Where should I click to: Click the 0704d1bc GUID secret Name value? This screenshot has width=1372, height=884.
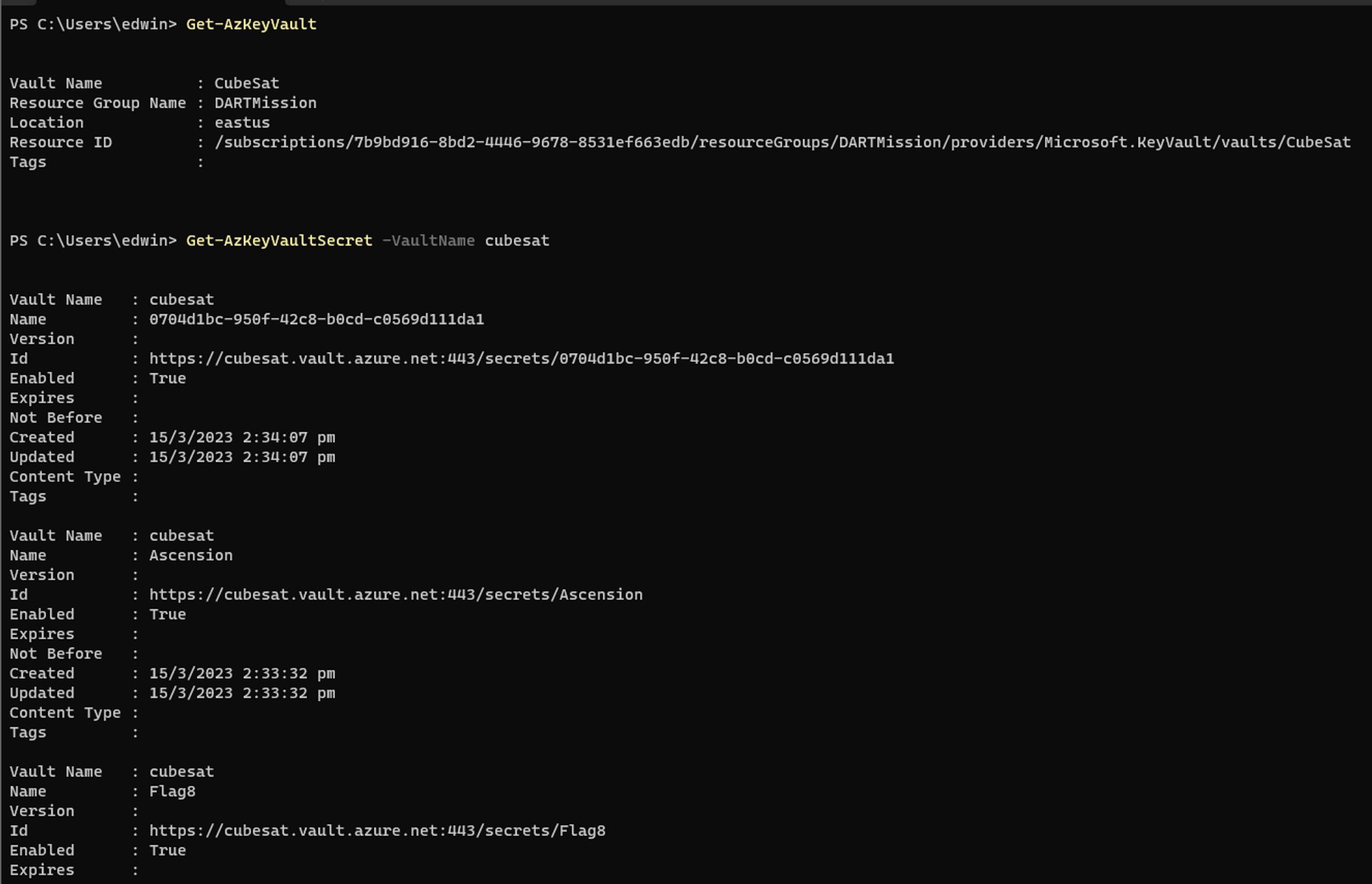point(316,320)
